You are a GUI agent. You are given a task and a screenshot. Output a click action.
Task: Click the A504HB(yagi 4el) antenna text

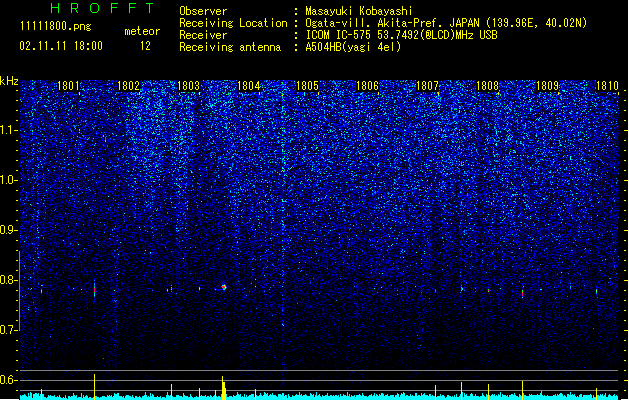(353, 47)
